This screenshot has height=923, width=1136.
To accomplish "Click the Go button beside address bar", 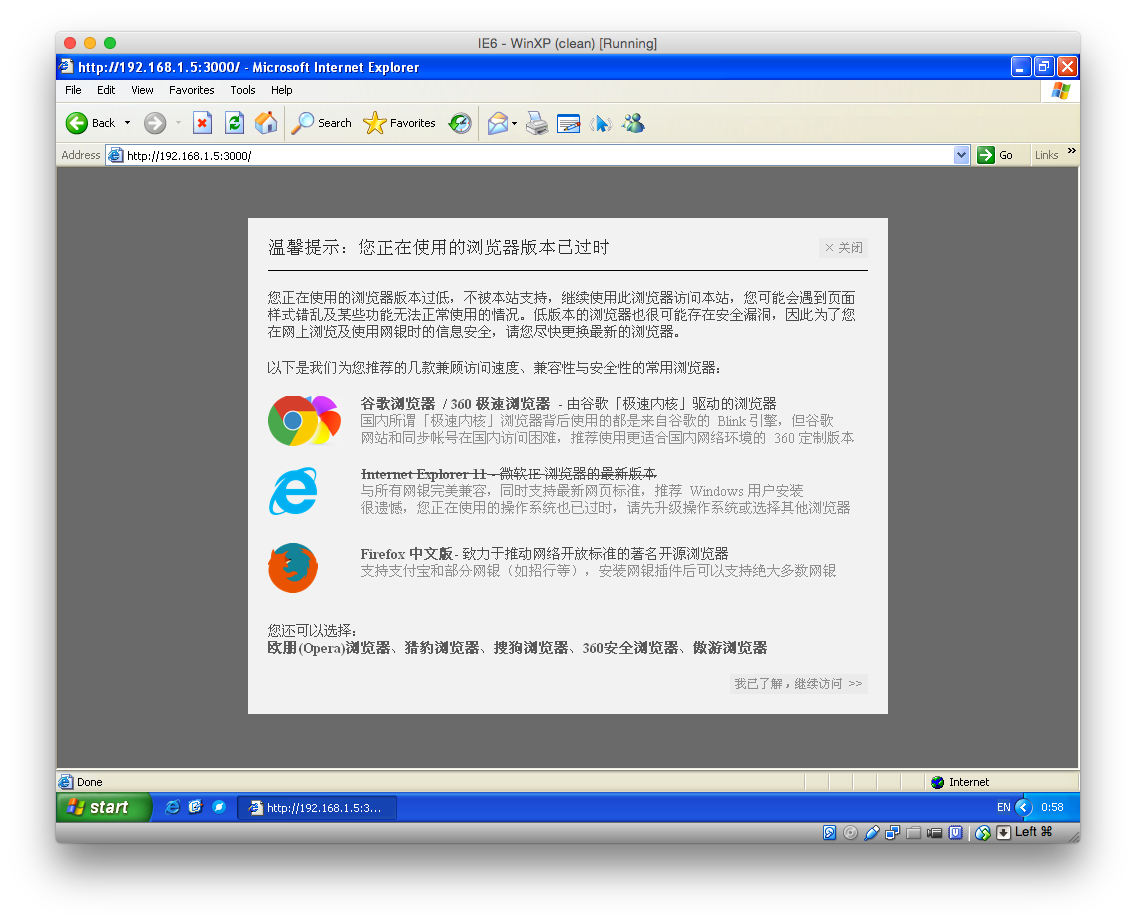I will click(x=995, y=155).
